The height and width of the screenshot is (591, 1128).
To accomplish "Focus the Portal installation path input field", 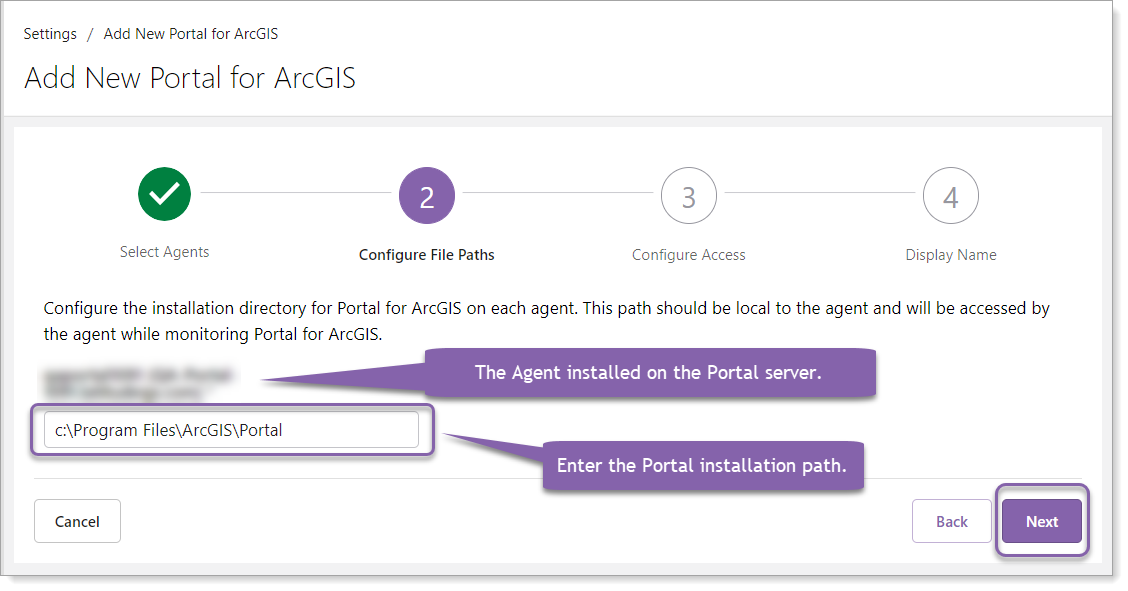I will tap(231, 430).
